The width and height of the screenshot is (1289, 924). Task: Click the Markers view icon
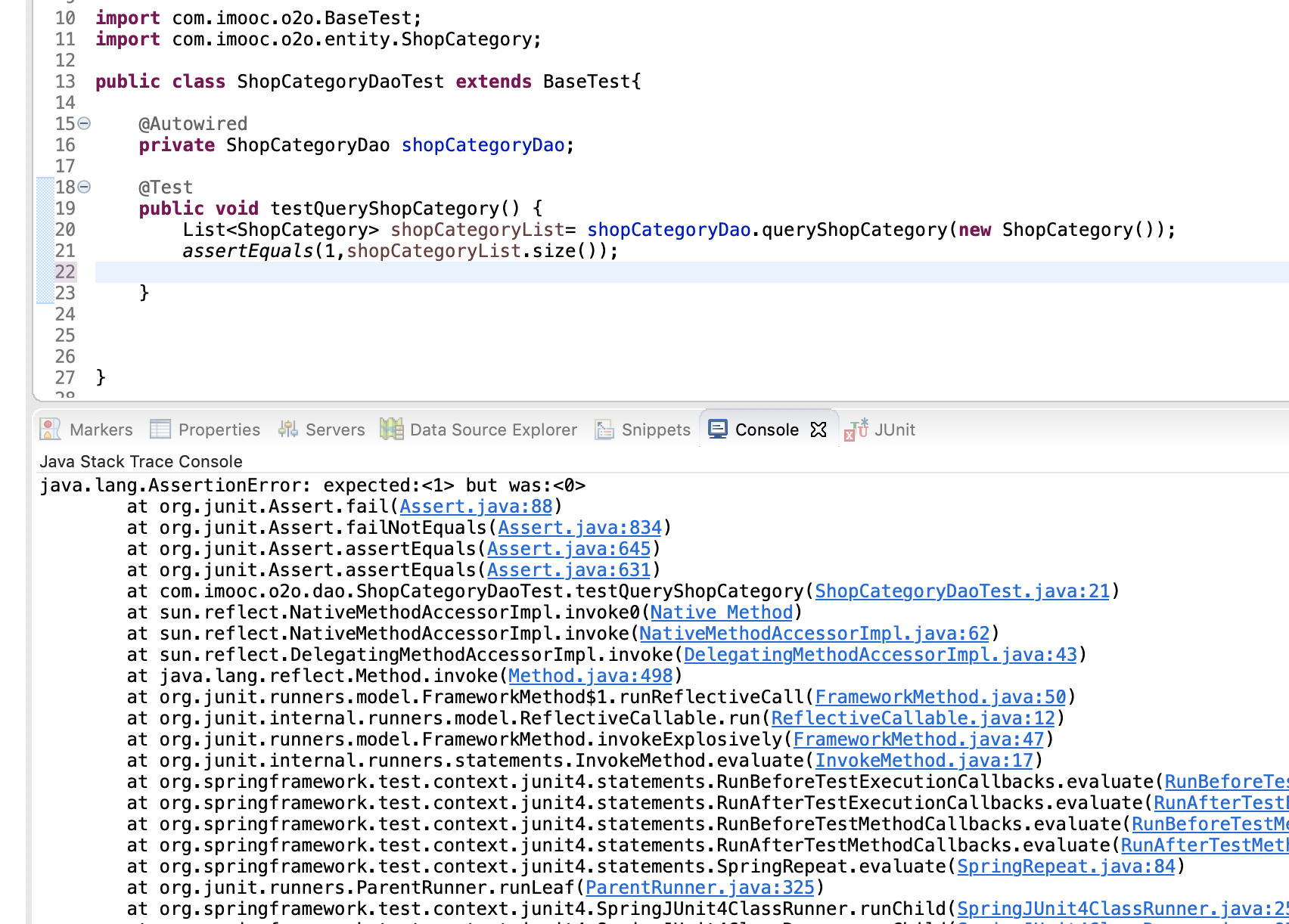tap(51, 429)
